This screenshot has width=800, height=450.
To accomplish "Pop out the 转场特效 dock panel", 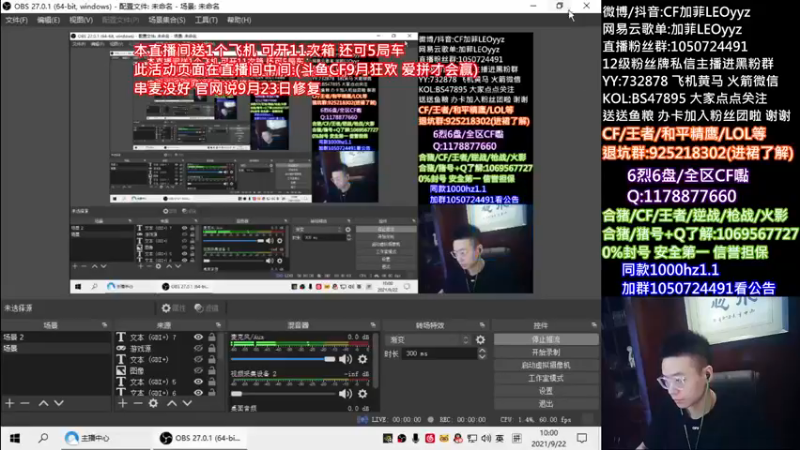I will click(482, 325).
